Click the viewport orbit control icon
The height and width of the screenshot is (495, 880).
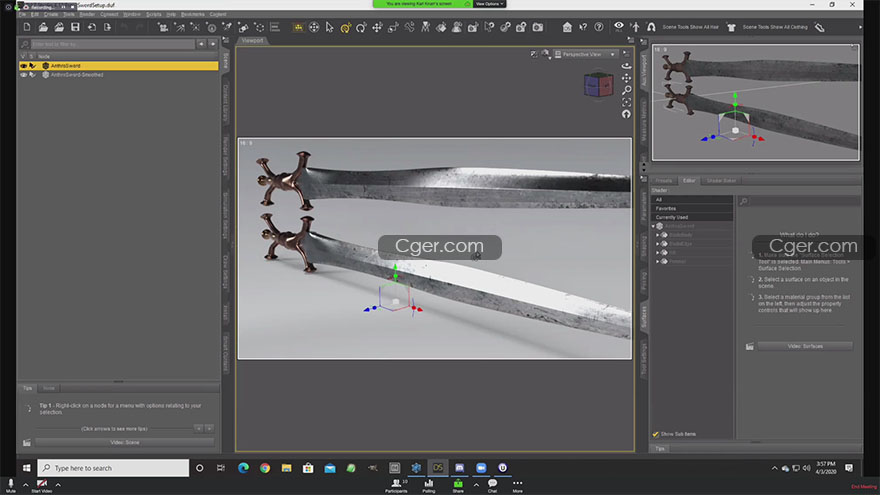[626, 66]
